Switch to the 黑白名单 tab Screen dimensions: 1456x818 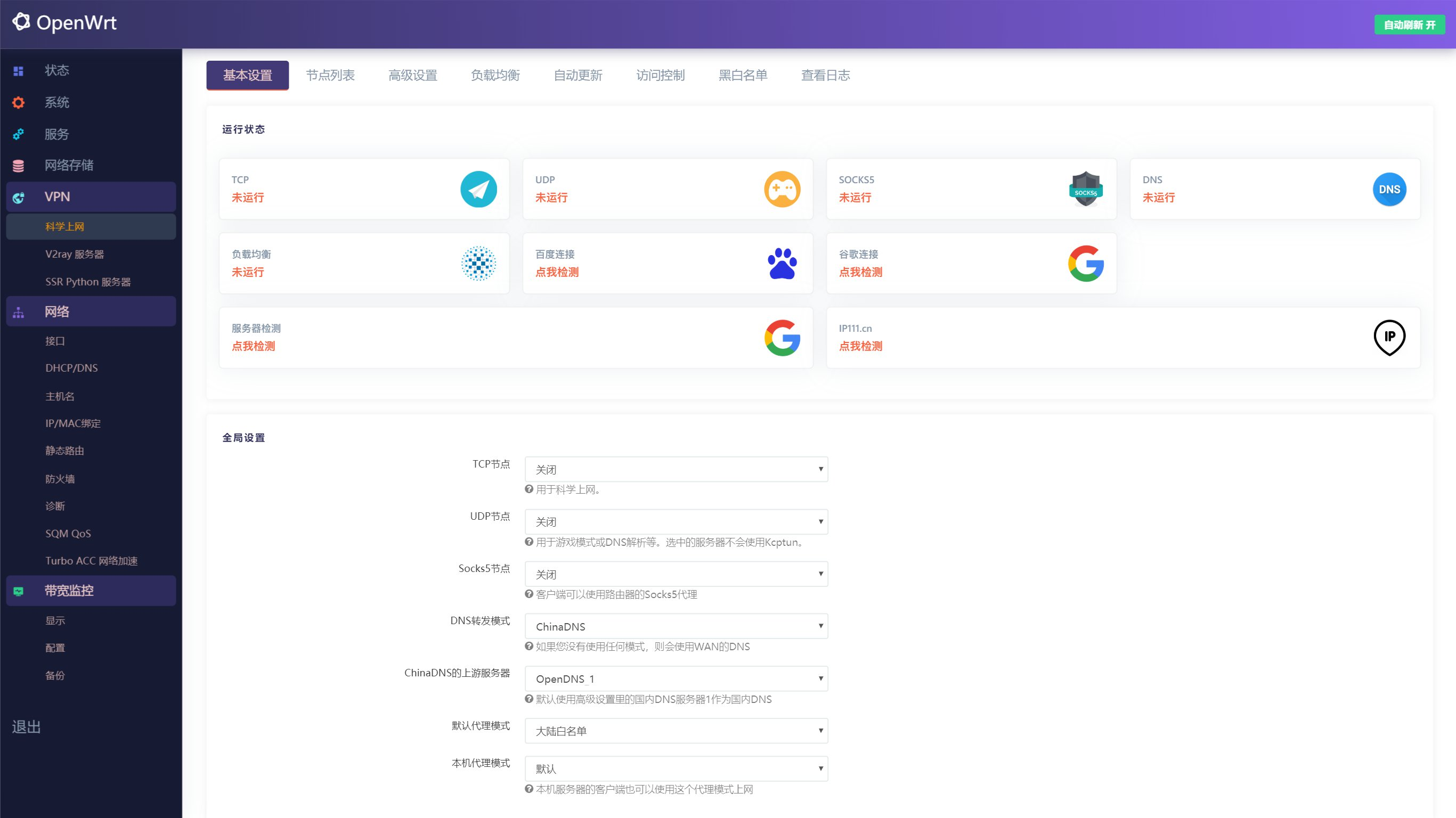[743, 75]
